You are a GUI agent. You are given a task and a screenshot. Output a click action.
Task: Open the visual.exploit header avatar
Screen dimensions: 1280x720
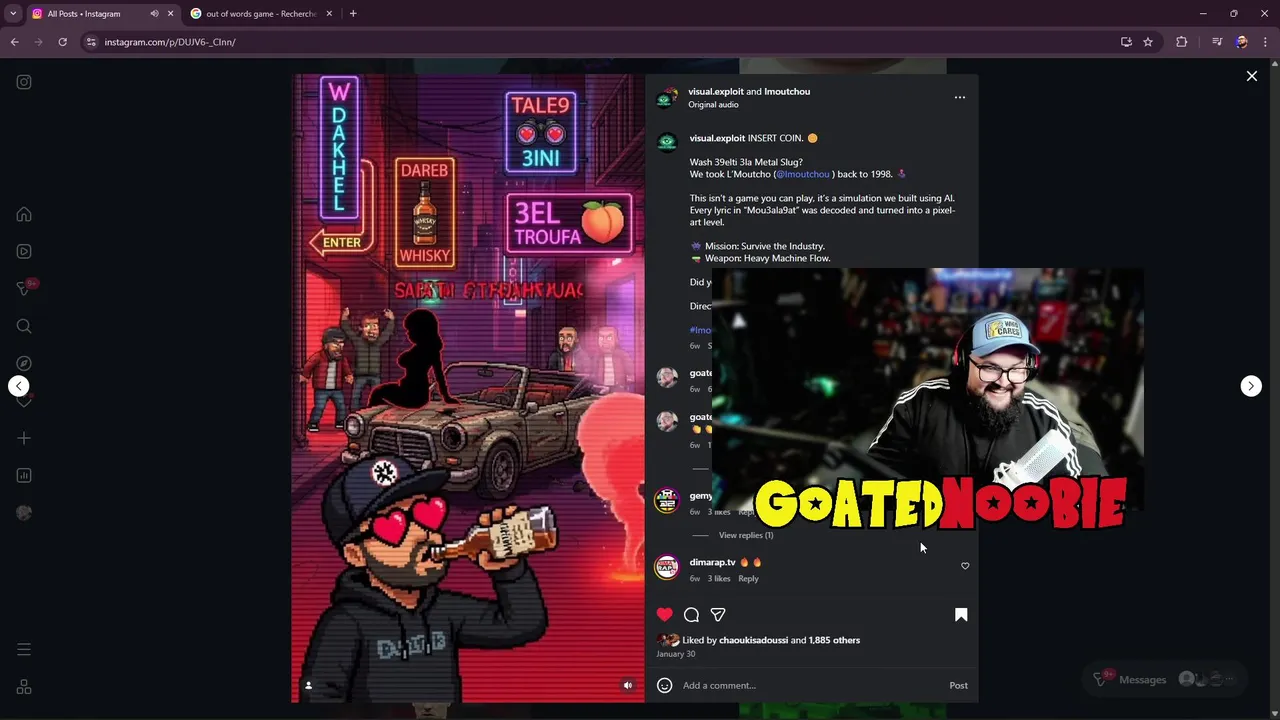pyautogui.click(x=667, y=98)
